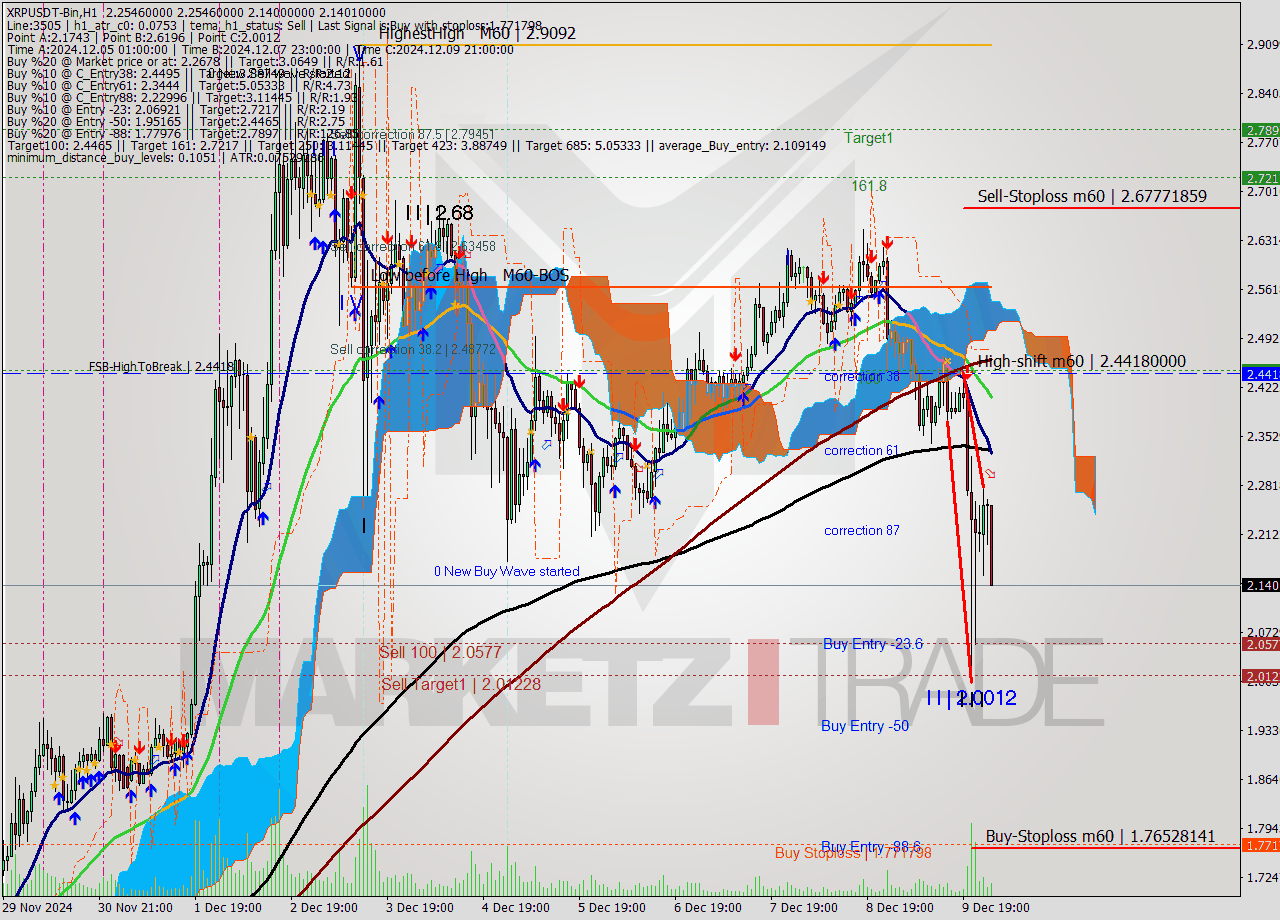Viewport: 1280px width, 920px height.
Task: Click the Low before High M60-BOS label
Action: 469,275
